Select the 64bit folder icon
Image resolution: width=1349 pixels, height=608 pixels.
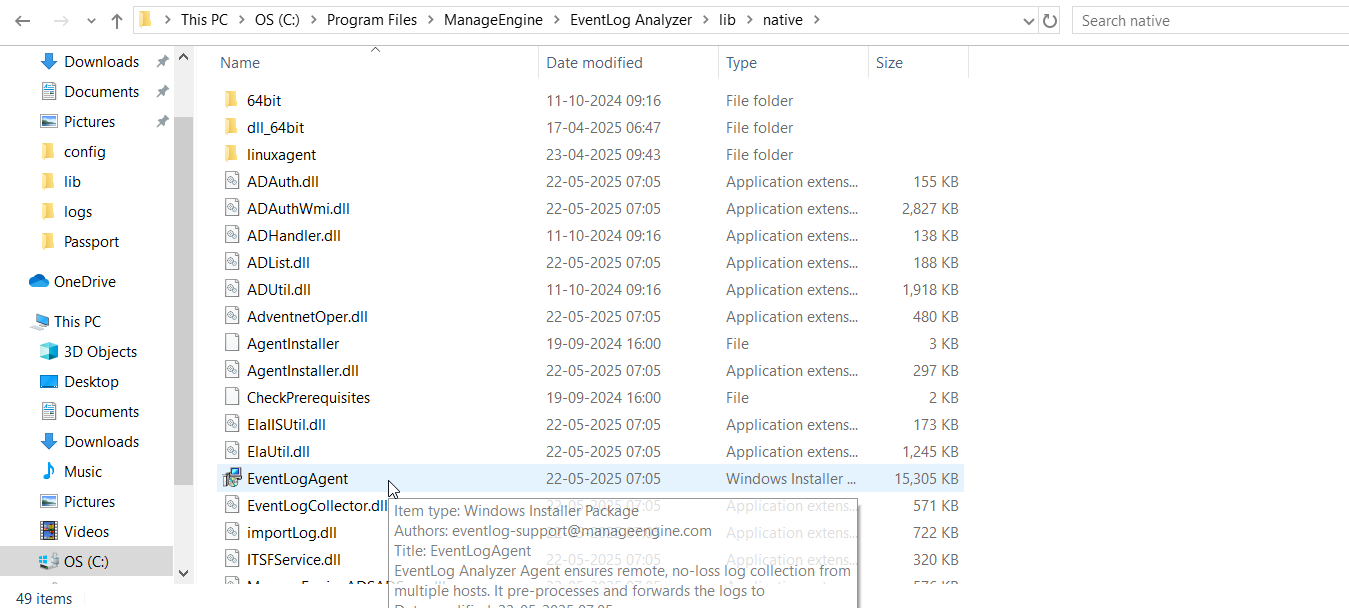(x=231, y=101)
